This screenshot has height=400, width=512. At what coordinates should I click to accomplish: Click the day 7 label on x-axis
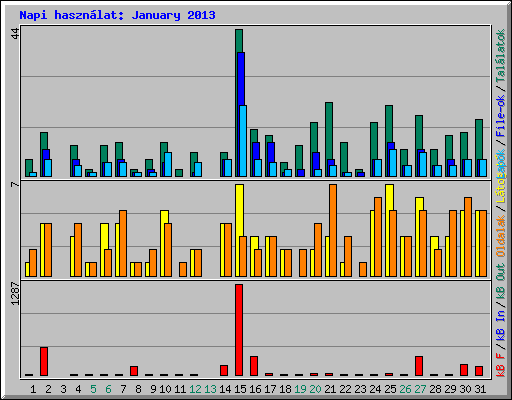click(x=123, y=389)
